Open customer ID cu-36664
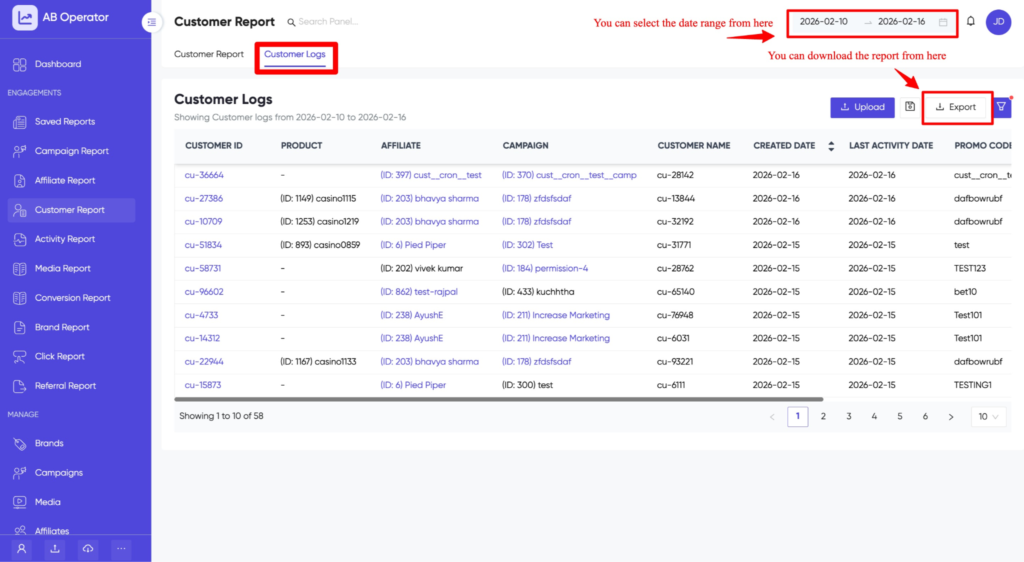This screenshot has height=562, width=1024. click(204, 175)
